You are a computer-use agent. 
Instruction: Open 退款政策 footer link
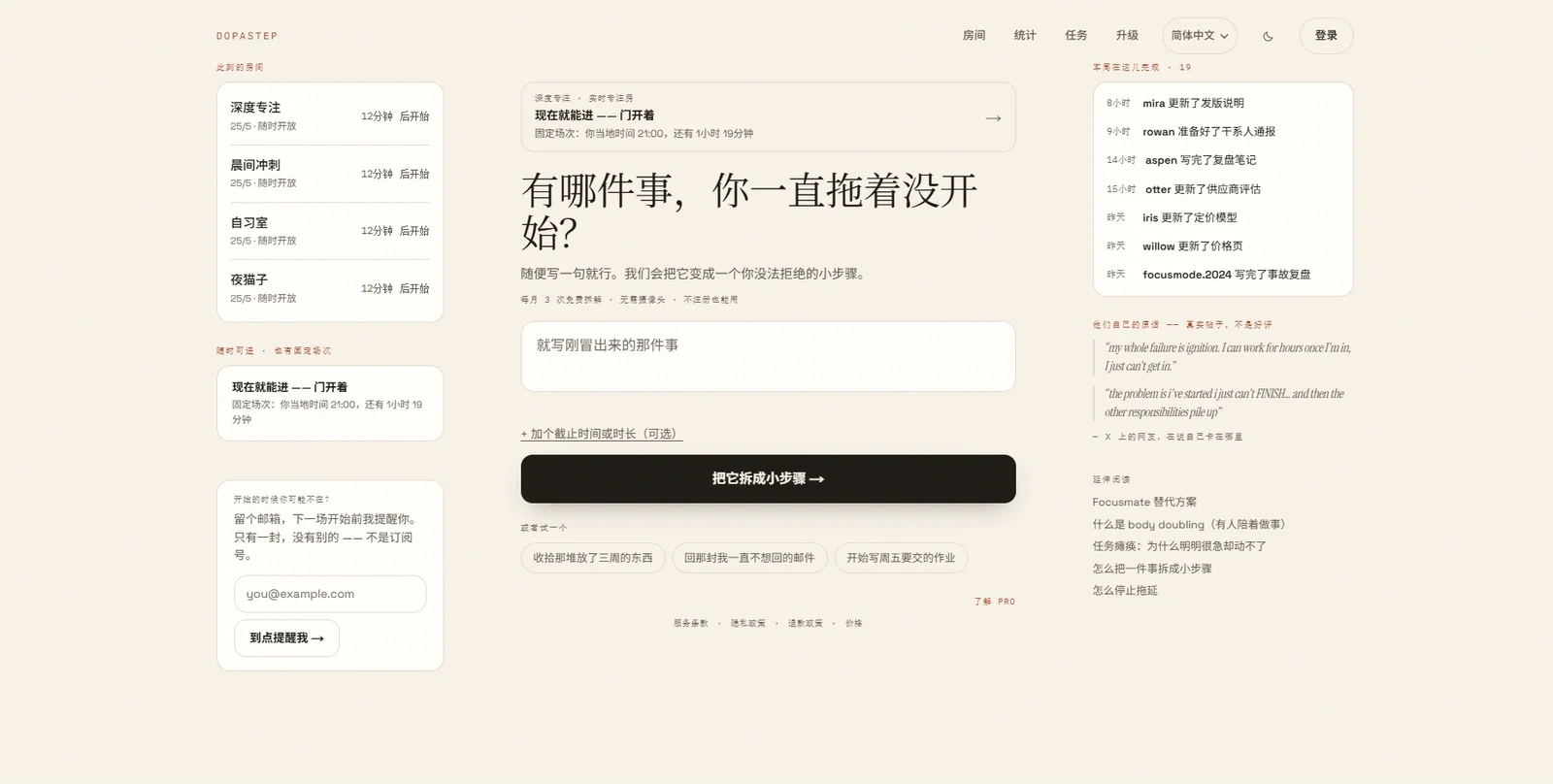[806, 623]
